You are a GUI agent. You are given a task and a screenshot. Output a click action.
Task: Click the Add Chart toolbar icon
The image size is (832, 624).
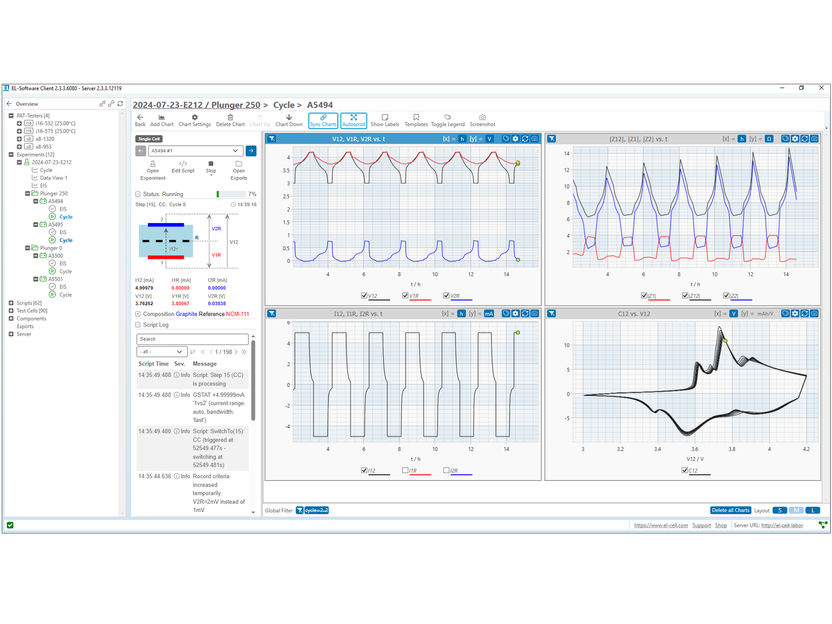[161, 120]
